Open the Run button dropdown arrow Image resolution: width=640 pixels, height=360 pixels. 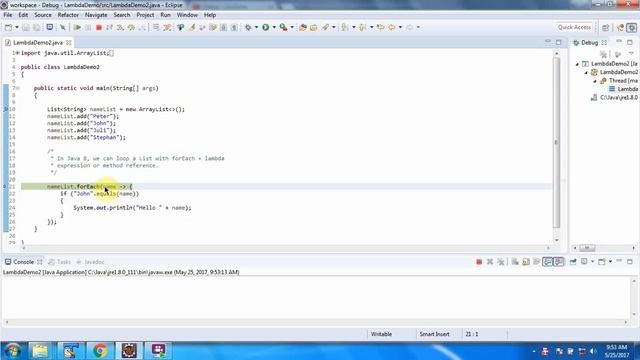(x=274, y=27)
